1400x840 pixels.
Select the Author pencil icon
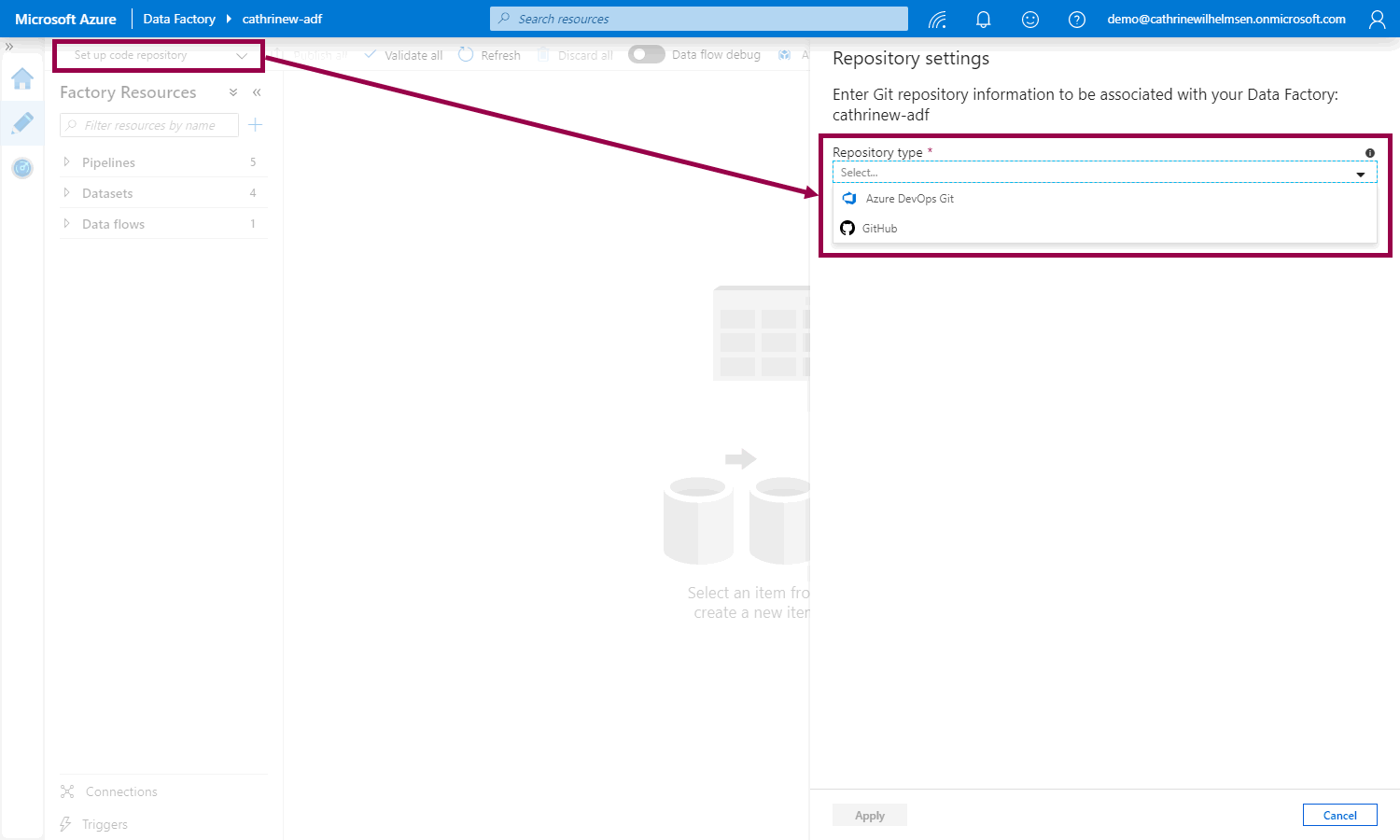coord(22,123)
